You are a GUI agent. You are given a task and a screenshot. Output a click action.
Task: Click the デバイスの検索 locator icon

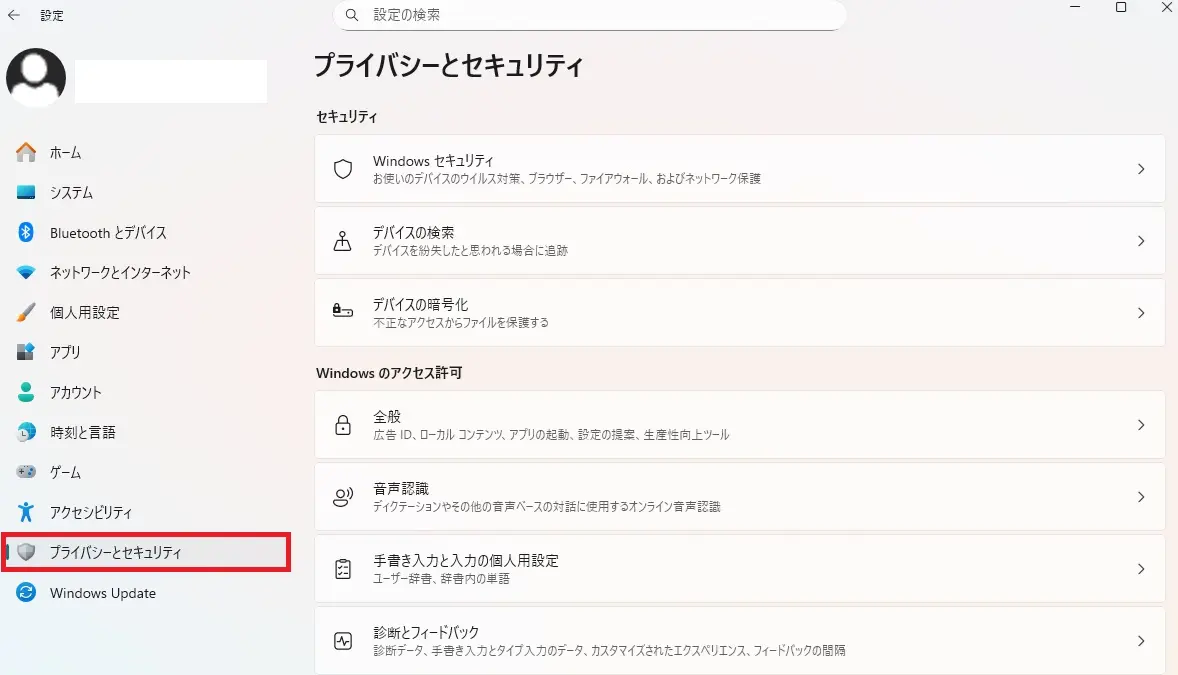pyautogui.click(x=343, y=241)
